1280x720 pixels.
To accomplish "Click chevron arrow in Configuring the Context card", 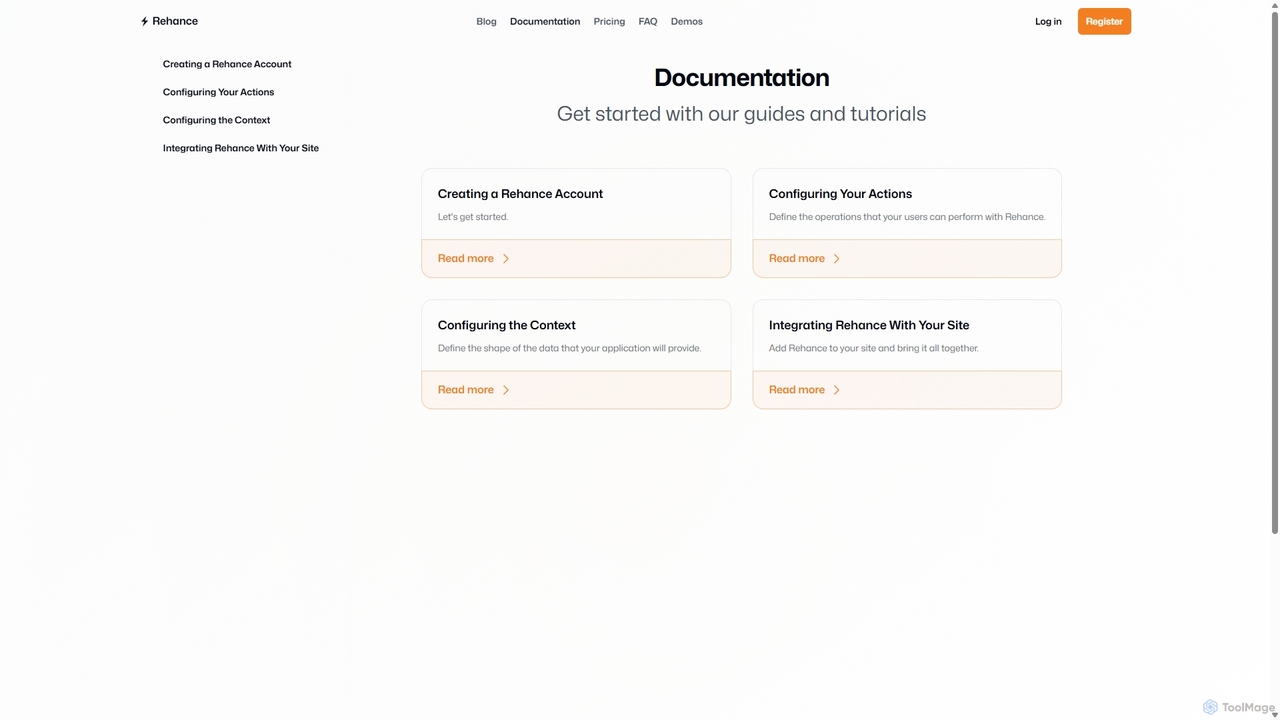I will point(506,390).
